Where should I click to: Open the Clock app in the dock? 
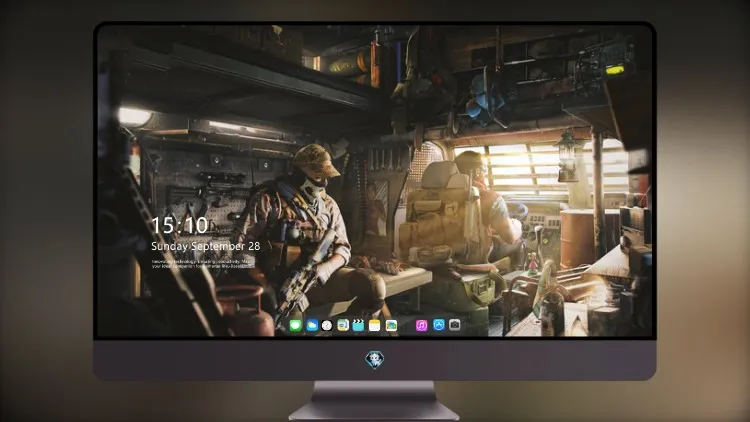pos(327,325)
